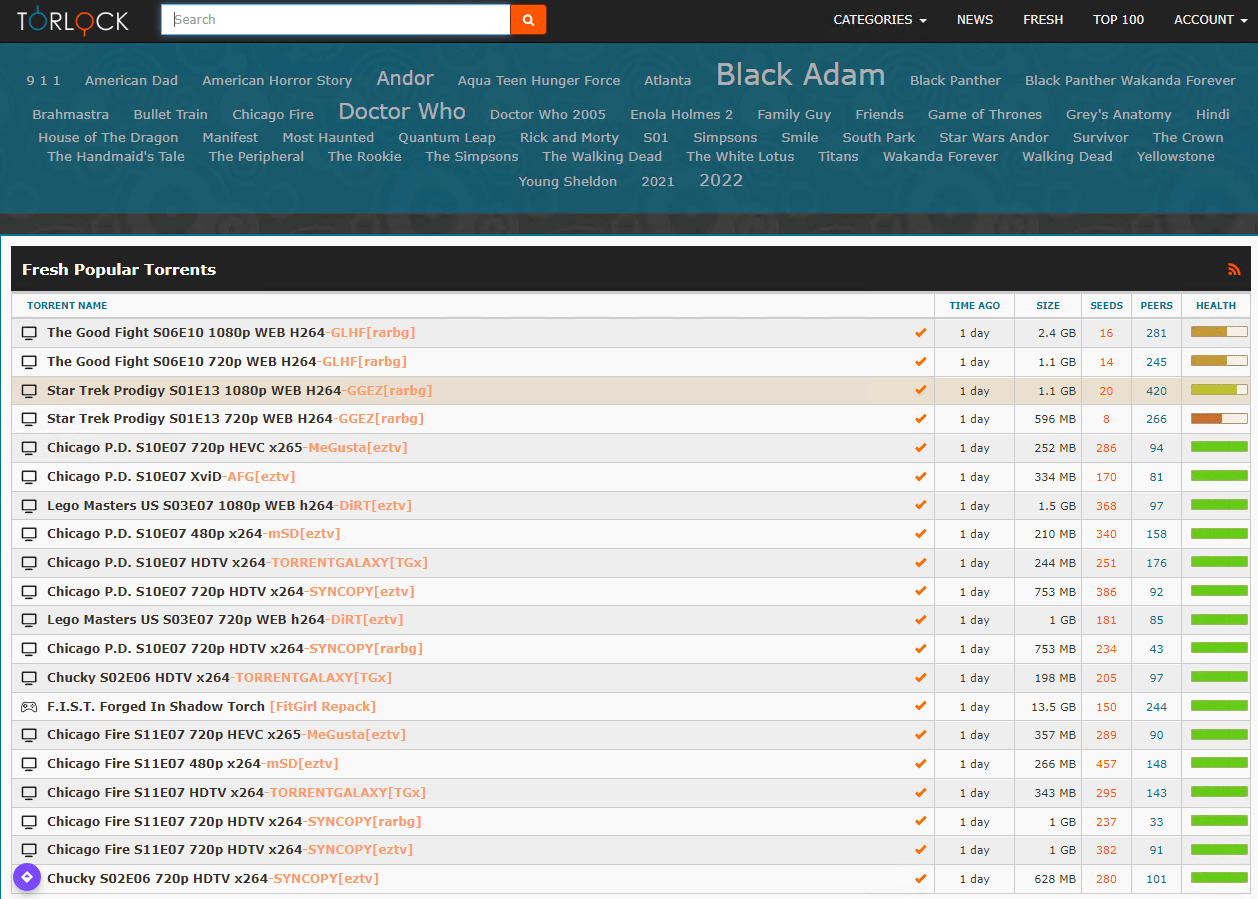Open the Top 100 page
This screenshot has width=1258, height=899.
(x=1118, y=19)
